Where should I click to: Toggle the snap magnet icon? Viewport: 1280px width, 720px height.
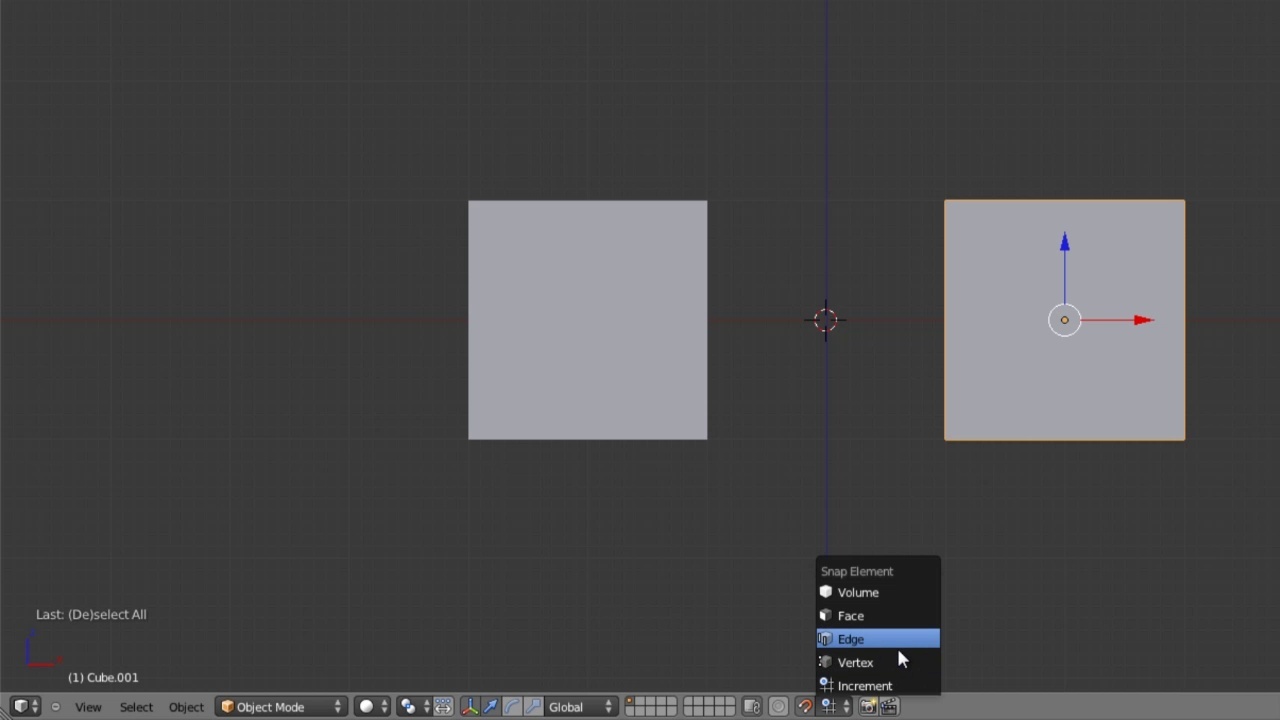point(805,707)
